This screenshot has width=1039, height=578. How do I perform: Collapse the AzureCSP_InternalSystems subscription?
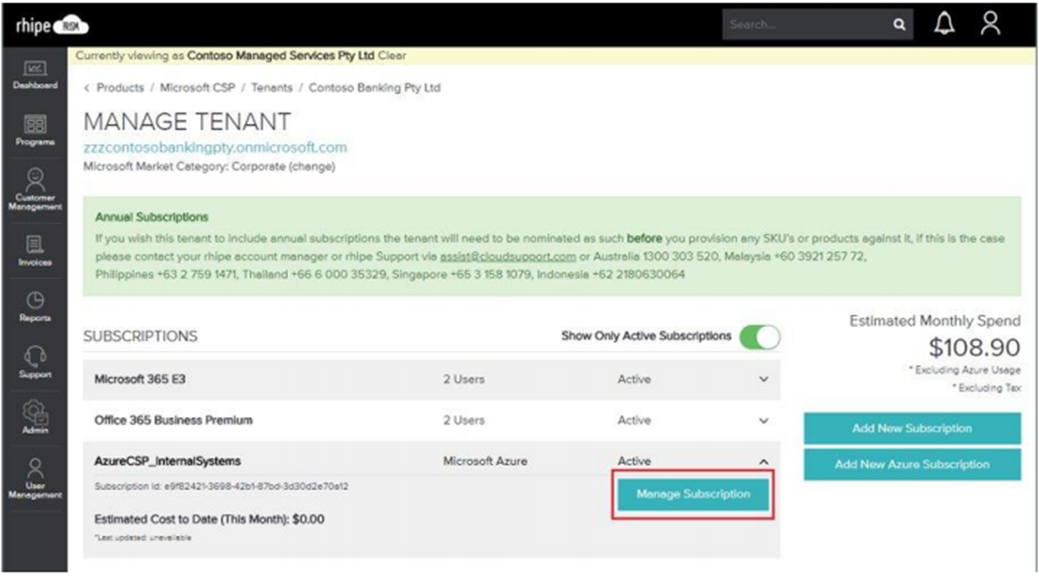(763, 461)
